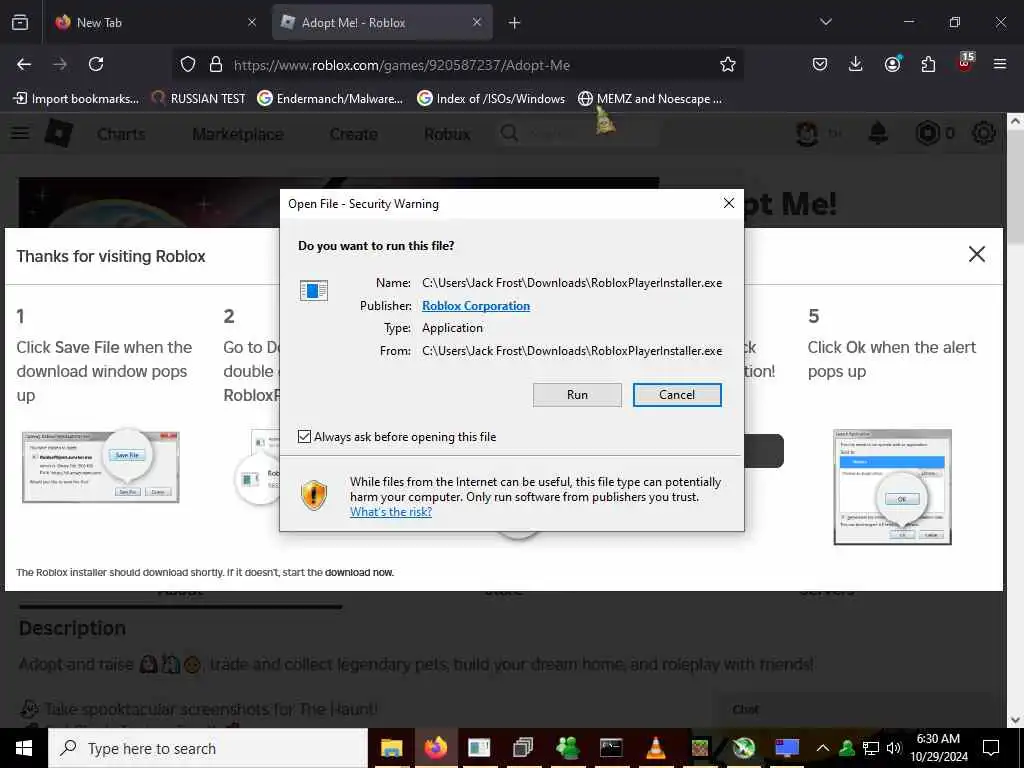Open Create in Roblox navigation
This screenshot has height=768, width=1024.
click(x=353, y=134)
